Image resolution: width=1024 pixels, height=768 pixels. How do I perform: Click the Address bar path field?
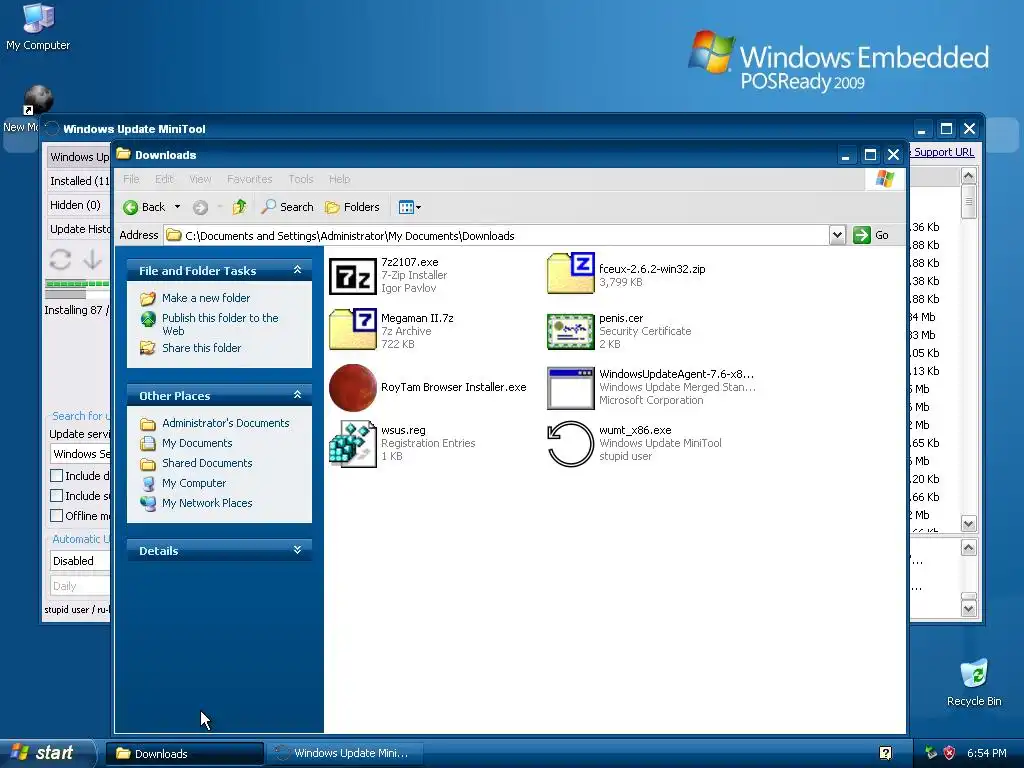tap(496, 235)
